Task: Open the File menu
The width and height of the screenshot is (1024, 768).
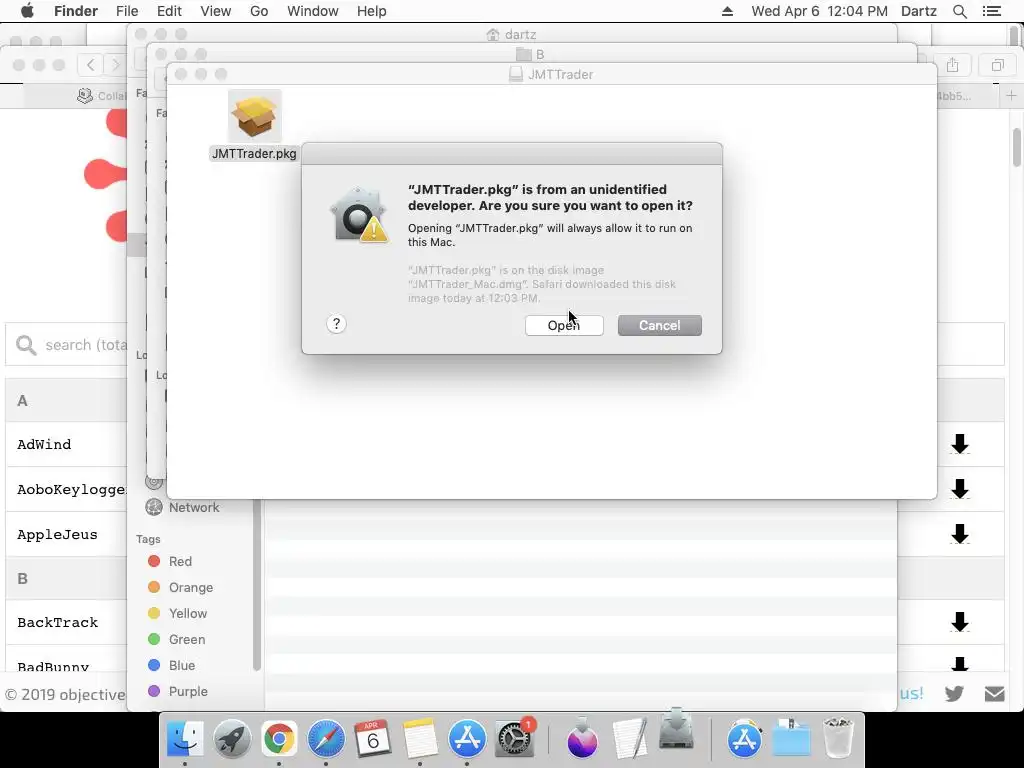Action: click(127, 11)
